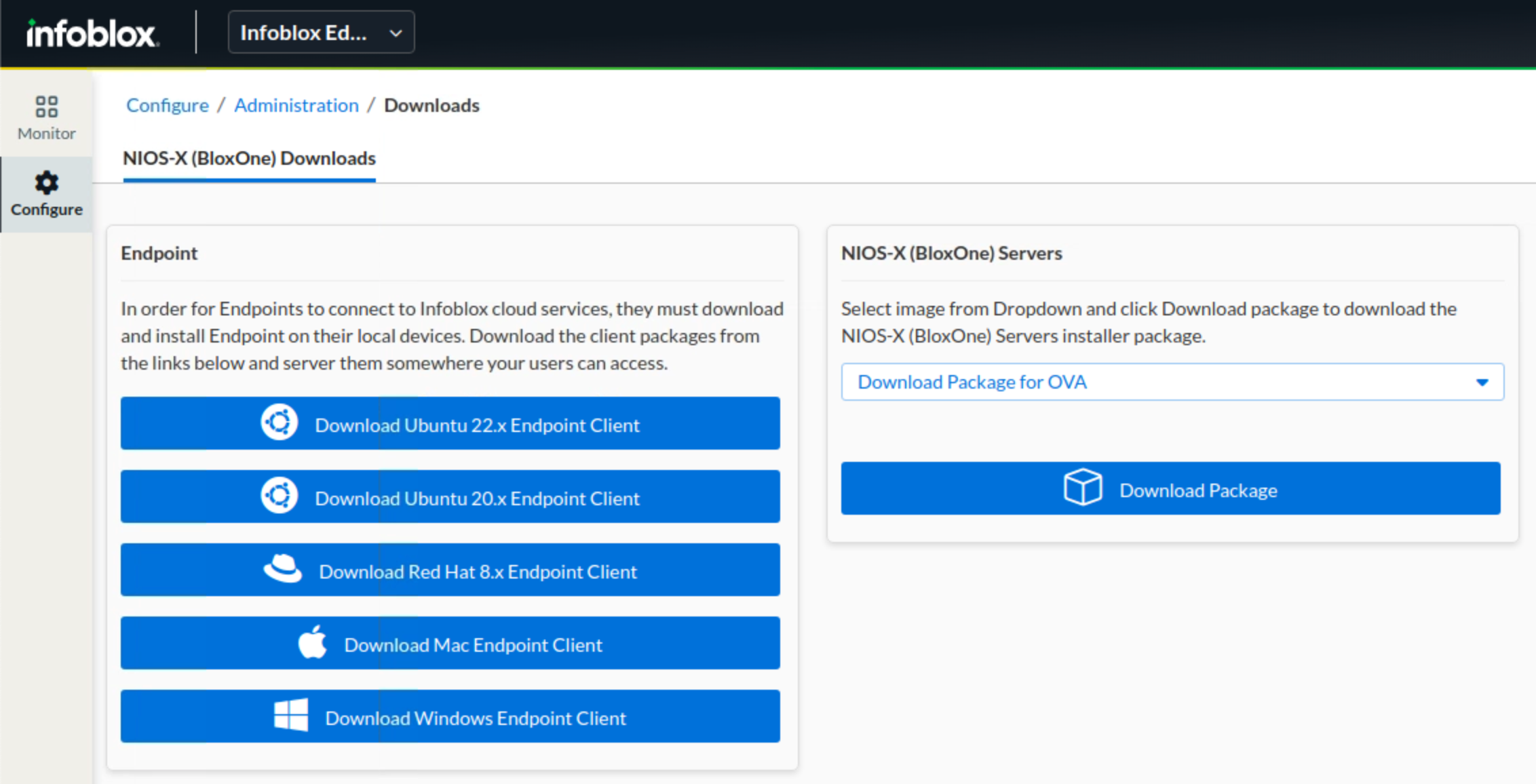Click the Monitor label in the sidebar
Image resolution: width=1536 pixels, height=784 pixels.
coord(47,134)
